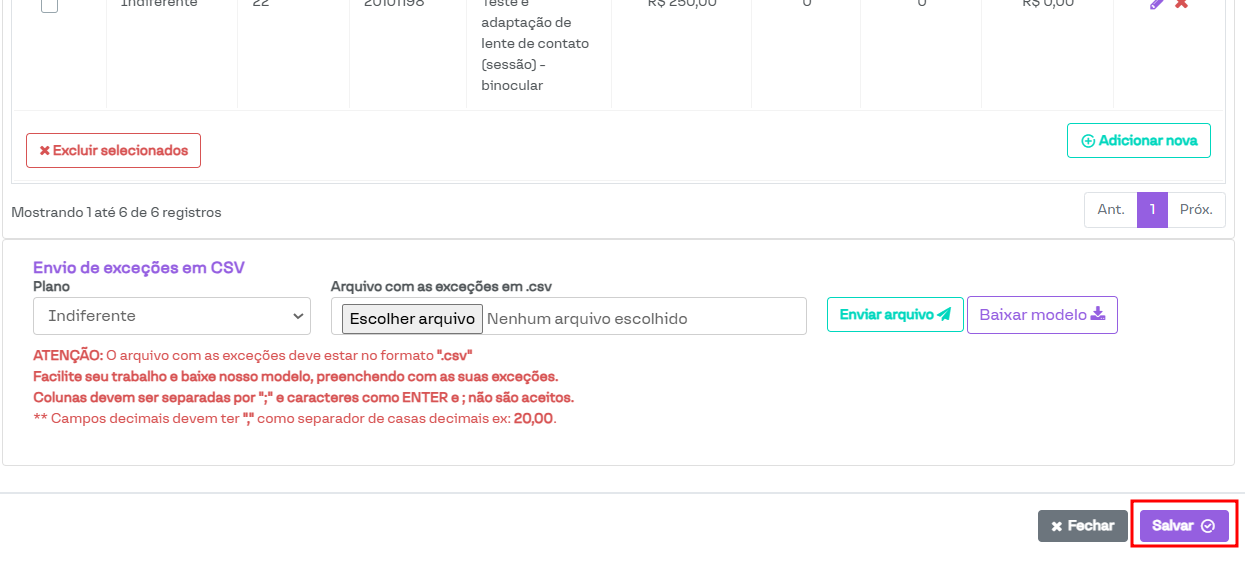Viewport: 1247px width, 561px height.
Task: Select page 1 in pagination
Action: (x=1152, y=210)
